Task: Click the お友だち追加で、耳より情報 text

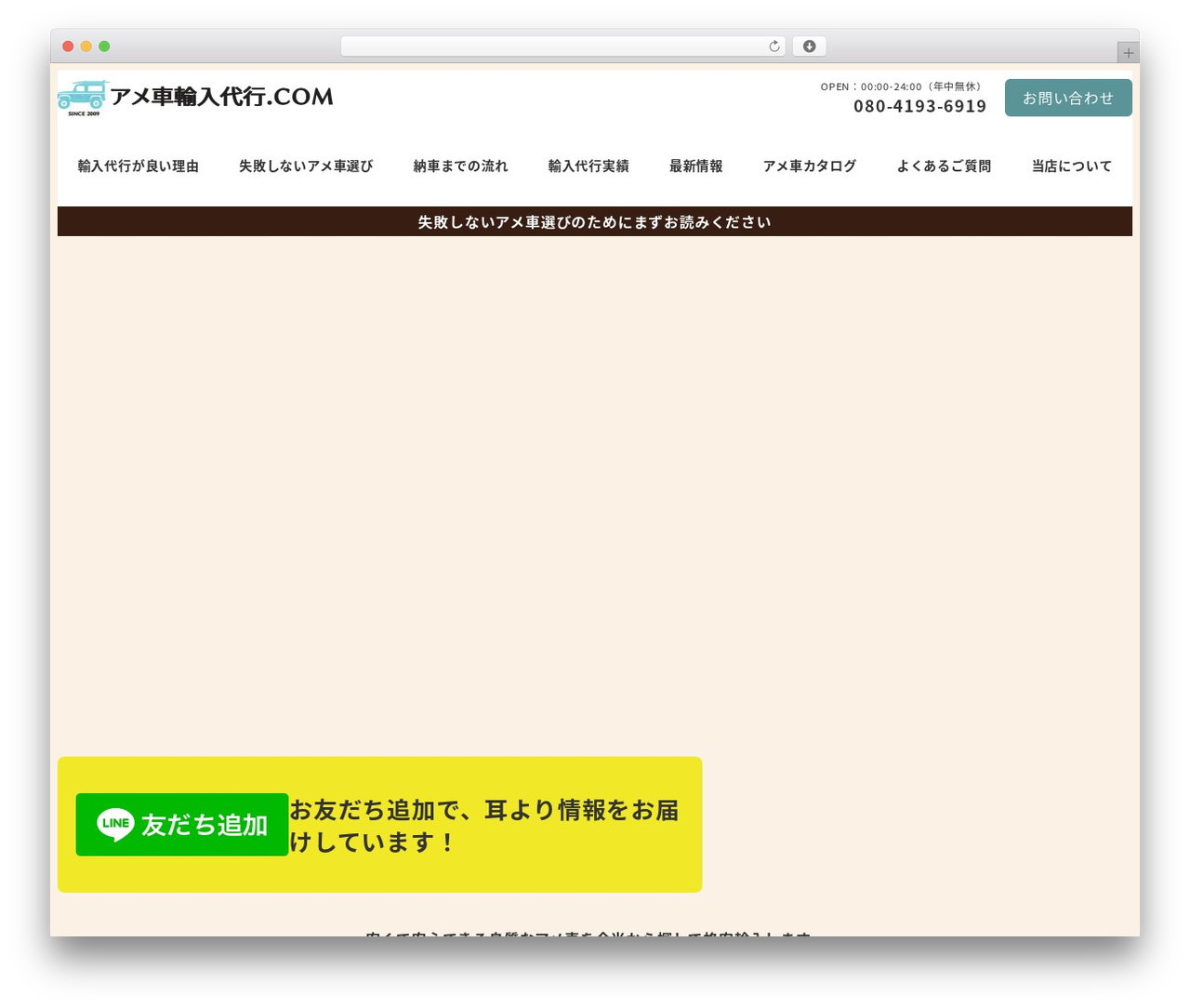Action: click(484, 826)
